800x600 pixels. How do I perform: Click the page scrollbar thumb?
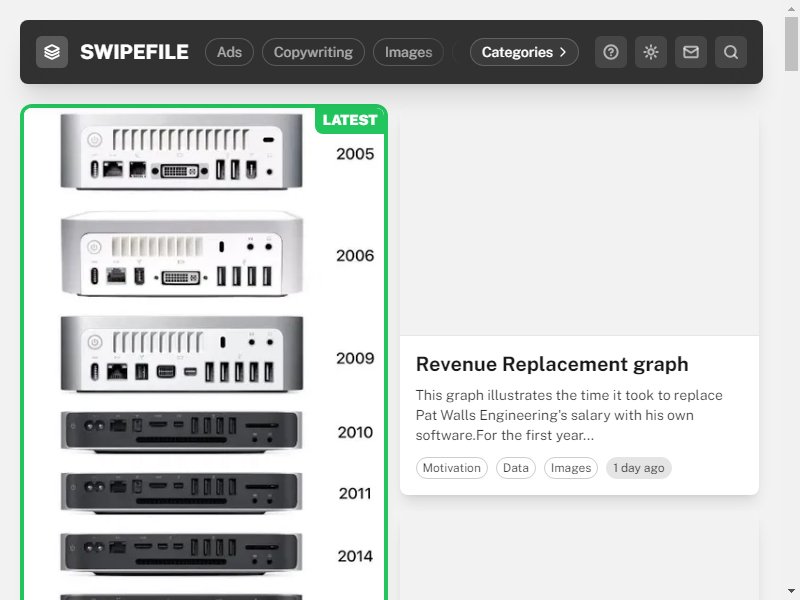(791, 43)
